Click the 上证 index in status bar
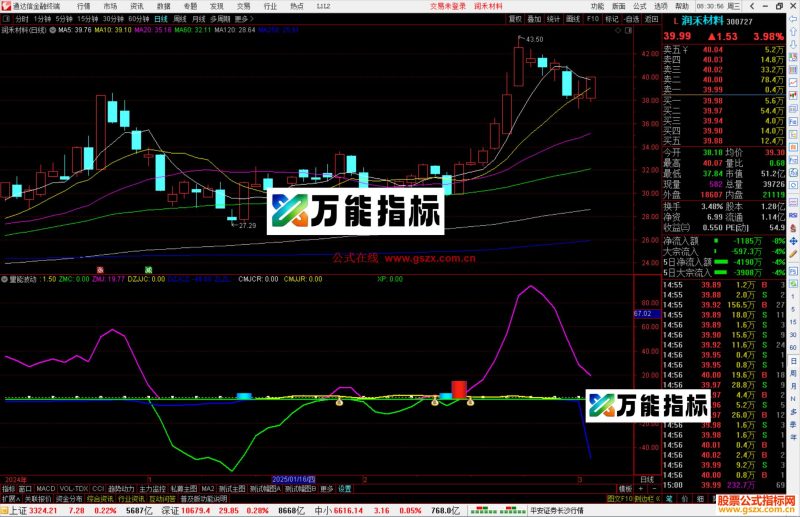The image size is (800, 517). click(x=18, y=510)
